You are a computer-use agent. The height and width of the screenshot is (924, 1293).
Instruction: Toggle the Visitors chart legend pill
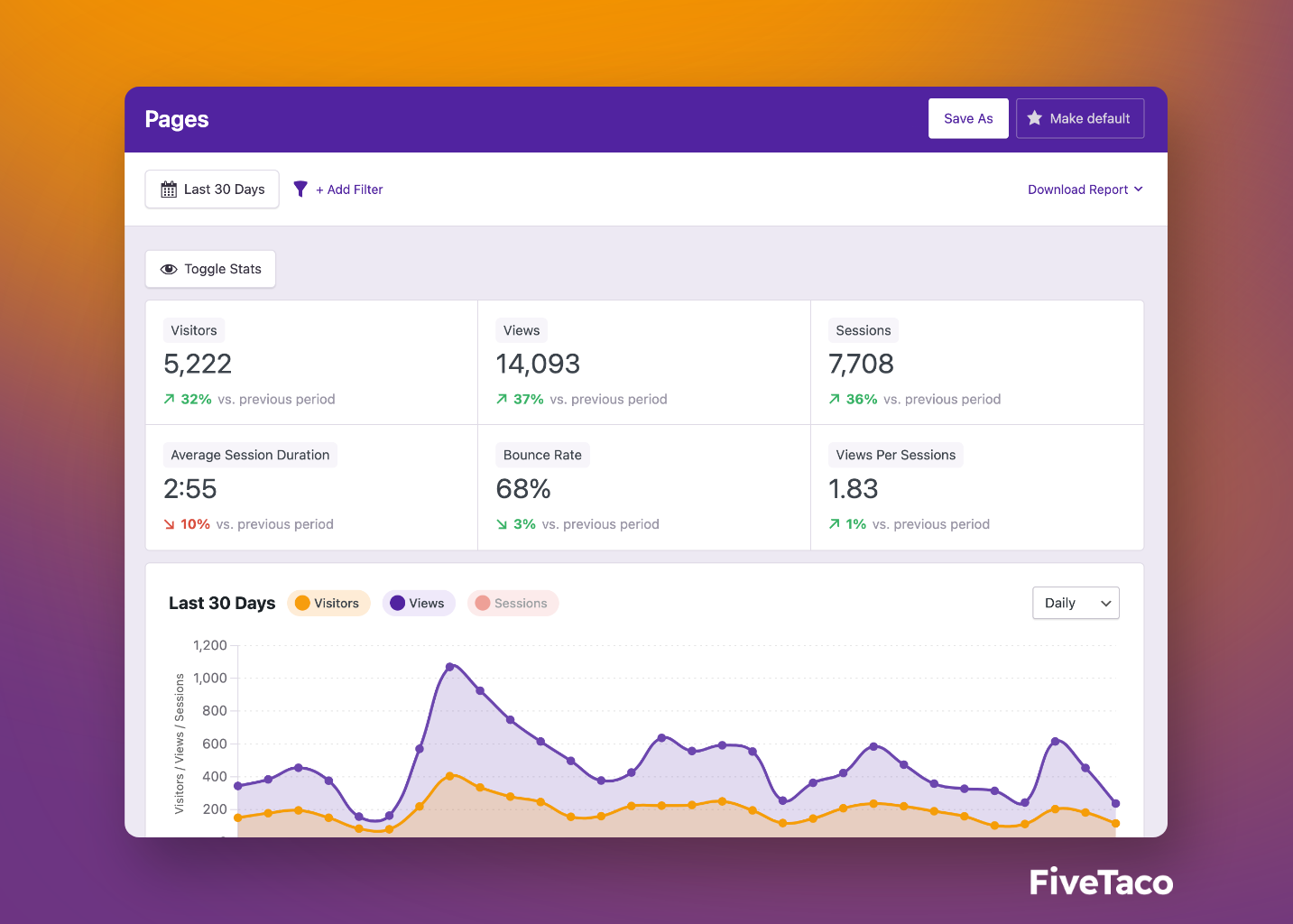point(328,603)
